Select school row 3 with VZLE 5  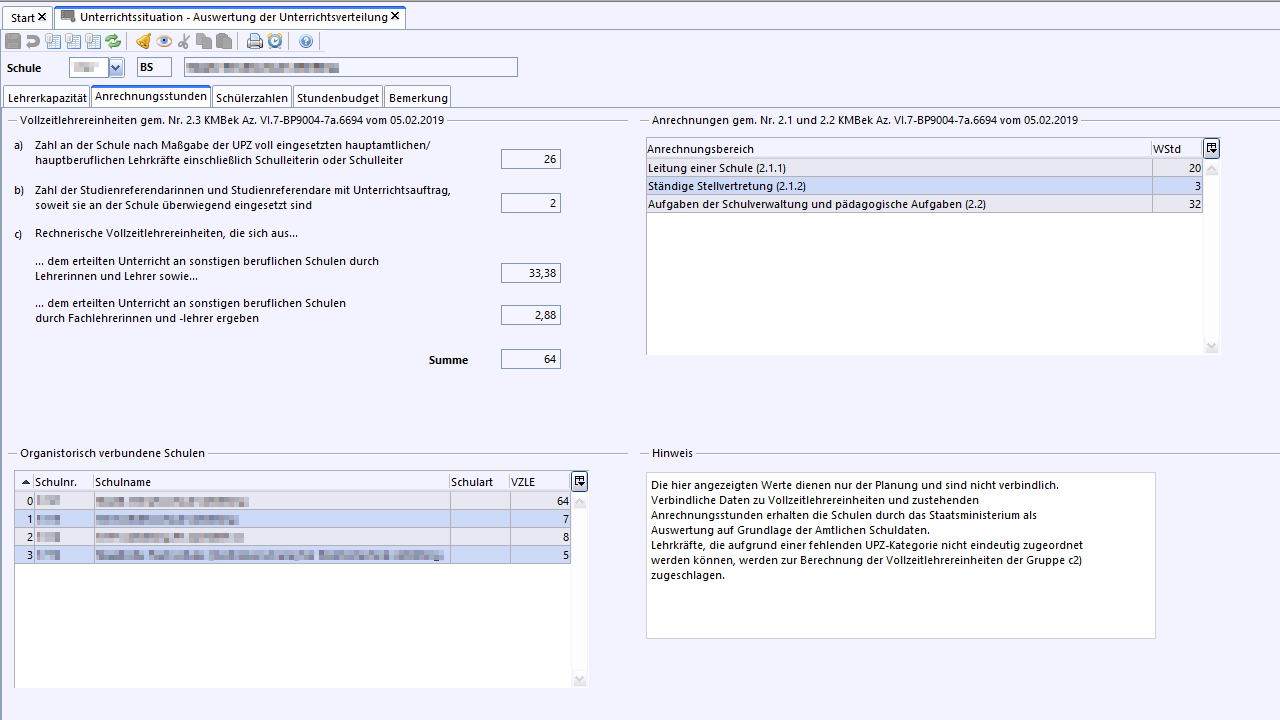point(293,555)
